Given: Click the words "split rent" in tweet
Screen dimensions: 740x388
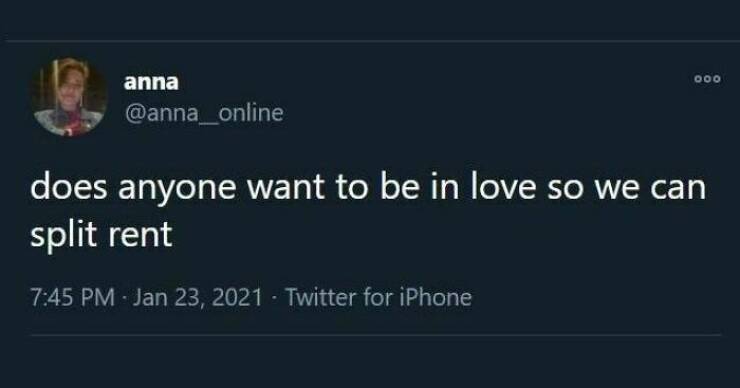Looking at the screenshot, I should (101, 235).
